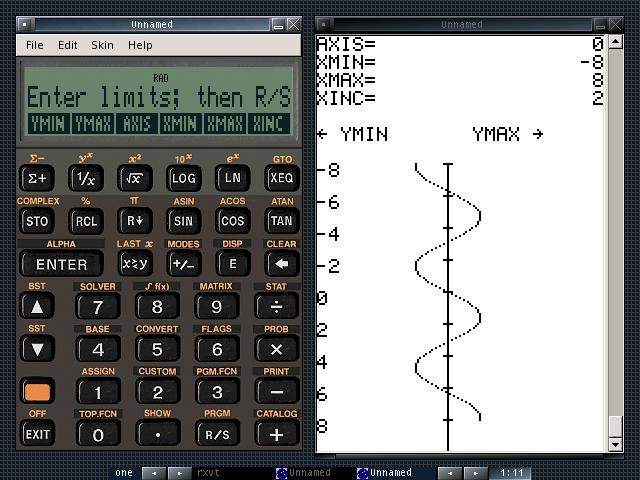Click the number 5 key

[x=158, y=349]
